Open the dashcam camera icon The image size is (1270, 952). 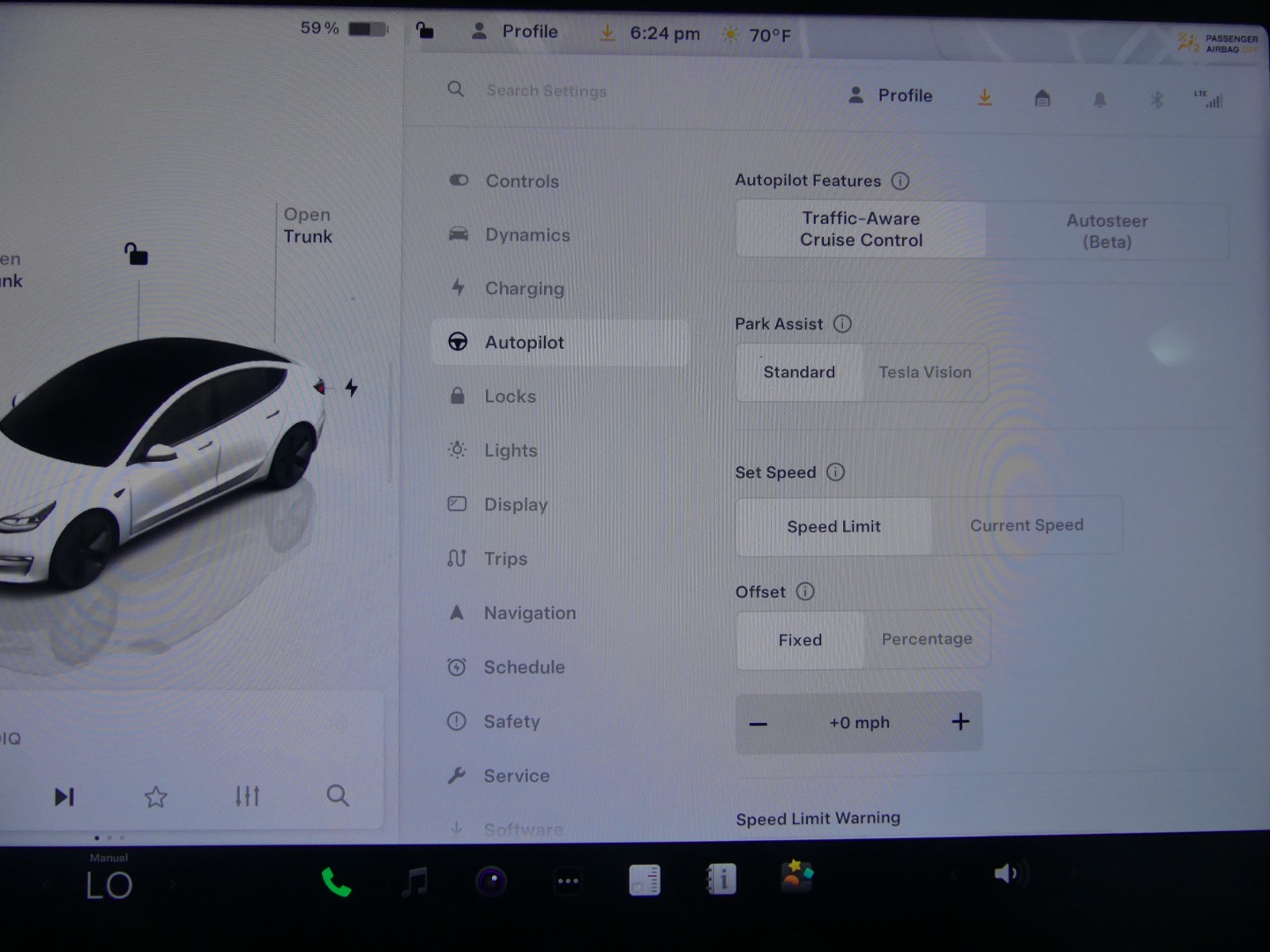coord(491,881)
